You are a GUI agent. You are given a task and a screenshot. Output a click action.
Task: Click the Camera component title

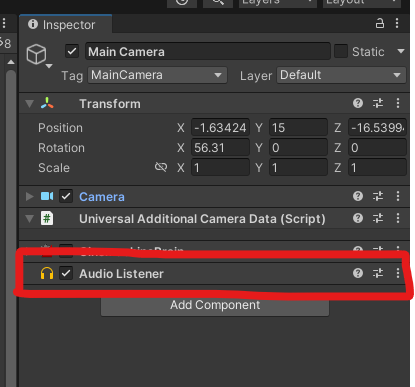tap(102, 197)
